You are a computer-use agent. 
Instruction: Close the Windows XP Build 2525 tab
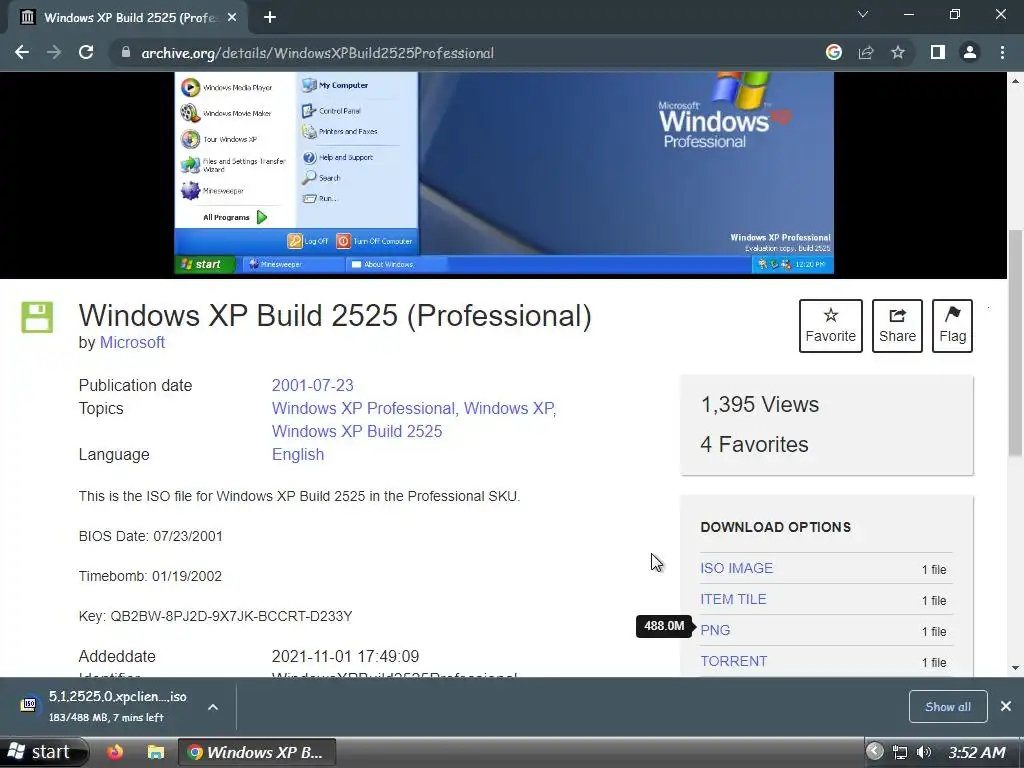click(x=232, y=18)
